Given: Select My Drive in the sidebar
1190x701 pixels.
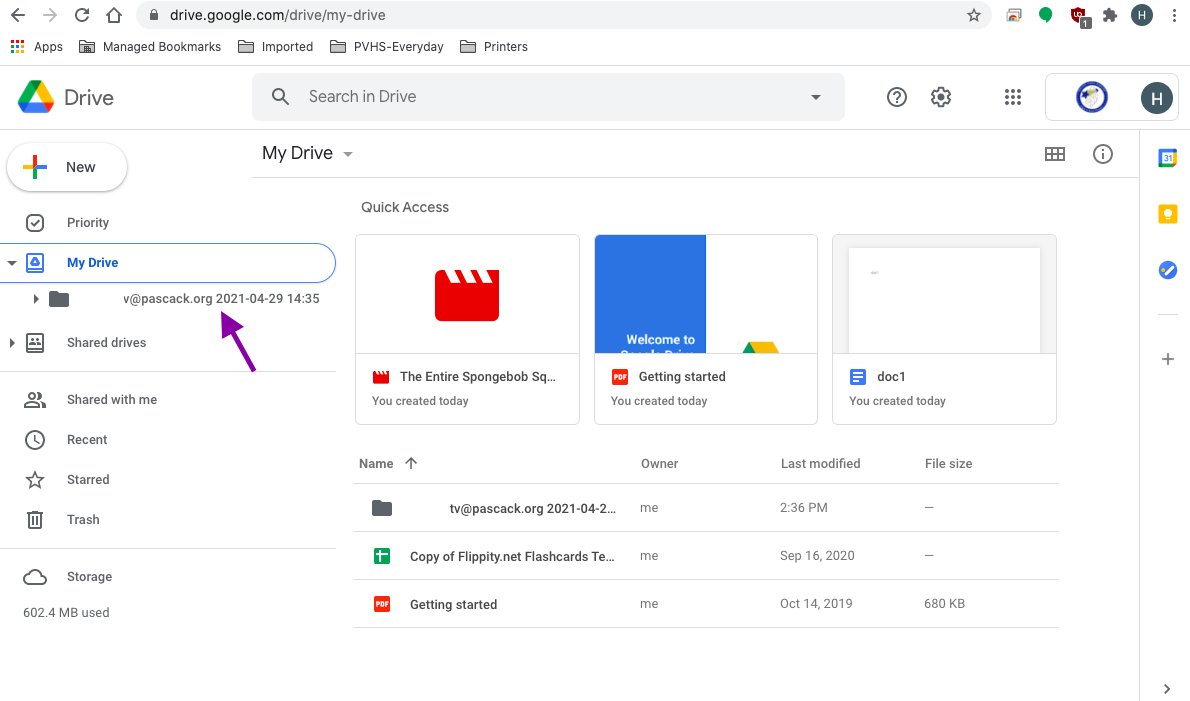Looking at the screenshot, I should [x=168, y=262].
